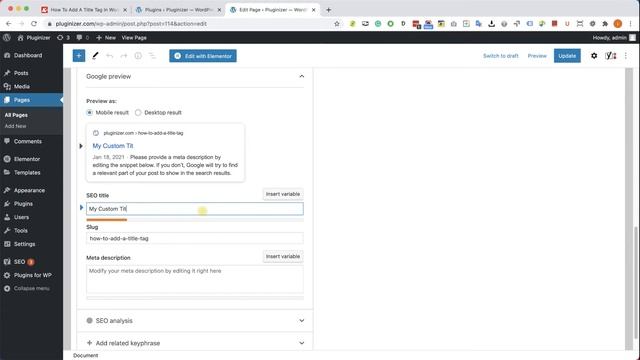Viewport: 640px width, 360px height.
Task: Click the Meta description text area
Action: tap(195, 279)
